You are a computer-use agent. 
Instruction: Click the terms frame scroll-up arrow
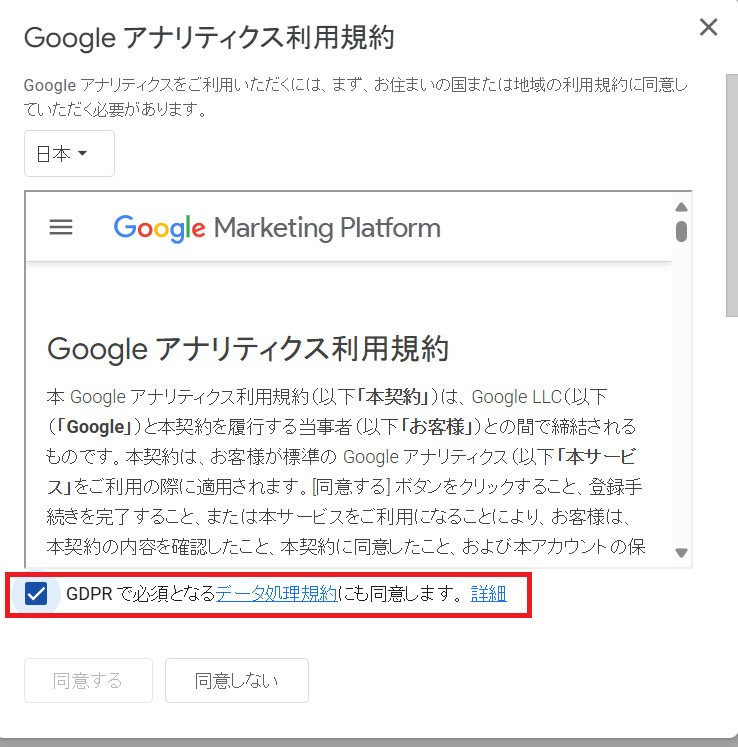point(681,207)
